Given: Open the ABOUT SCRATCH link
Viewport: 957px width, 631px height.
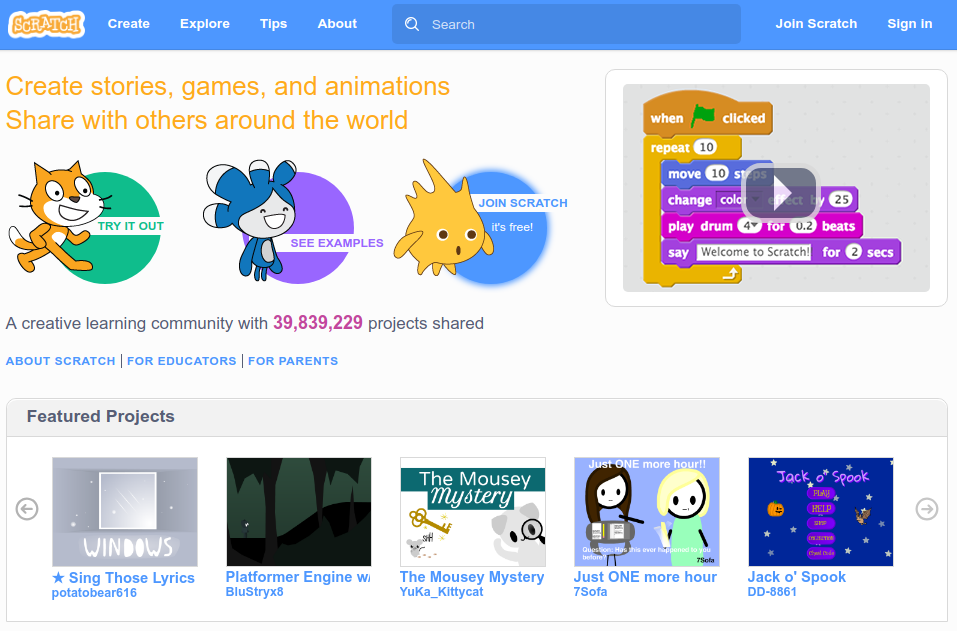Looking at the screenshot, I should pos(60,361).
